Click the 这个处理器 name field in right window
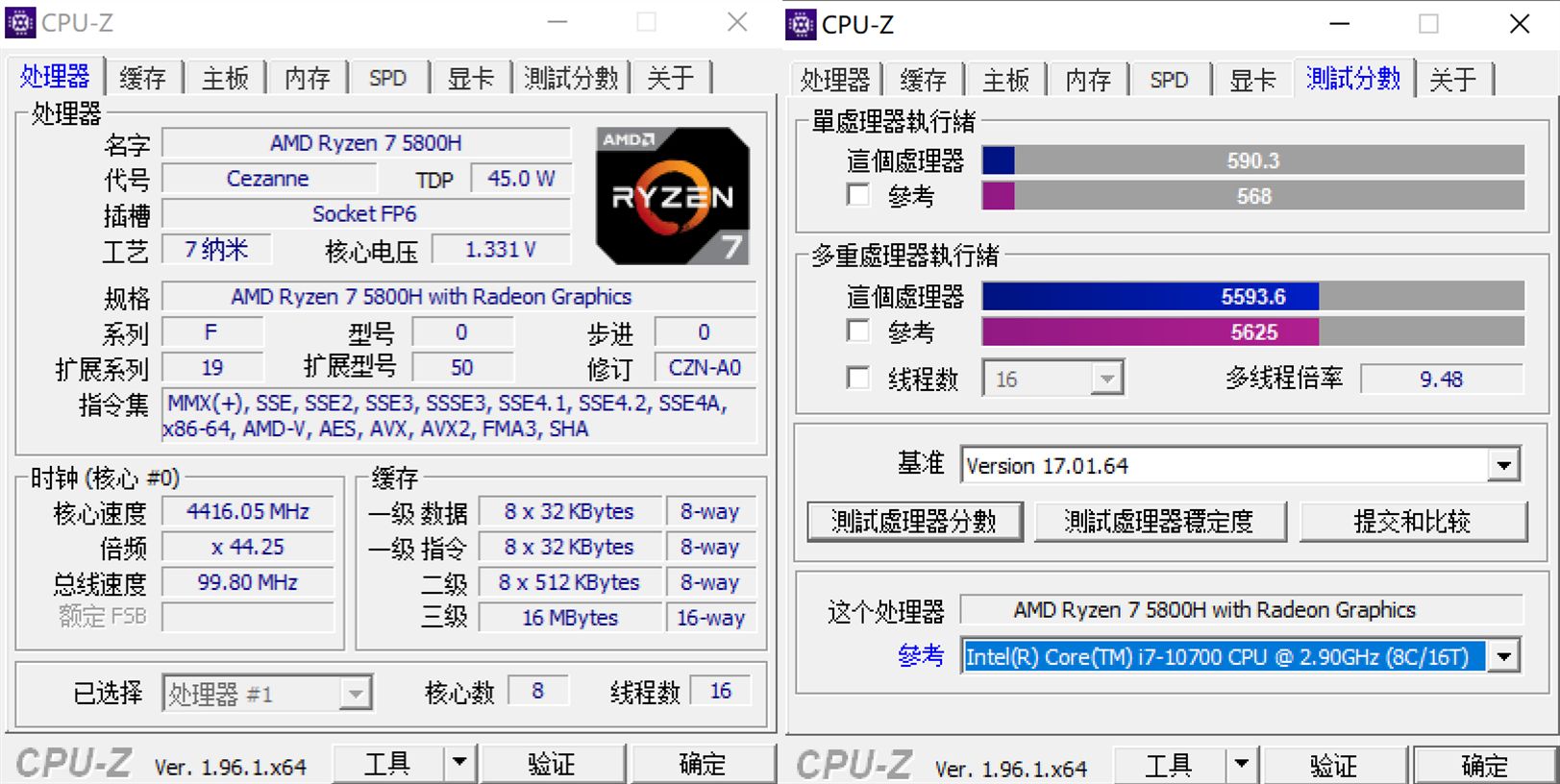Viewport: 1560px width, 784px height. pos(1241,610)
